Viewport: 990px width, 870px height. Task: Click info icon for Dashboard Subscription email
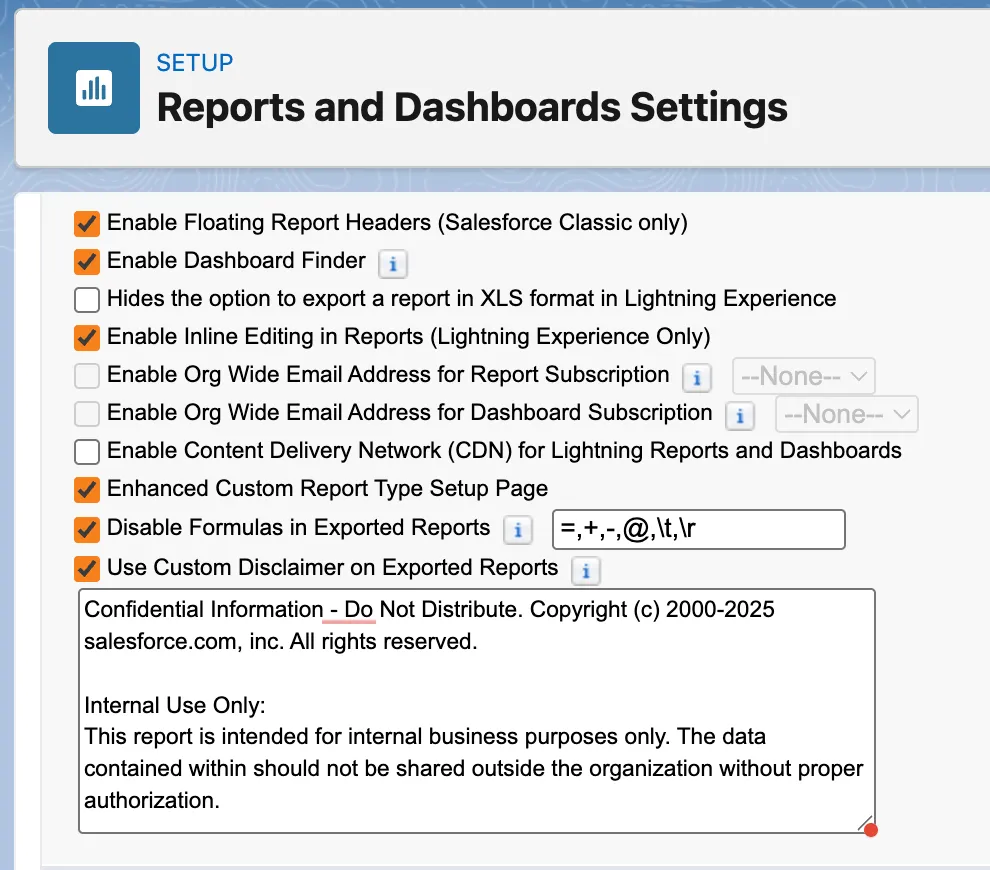739,416
